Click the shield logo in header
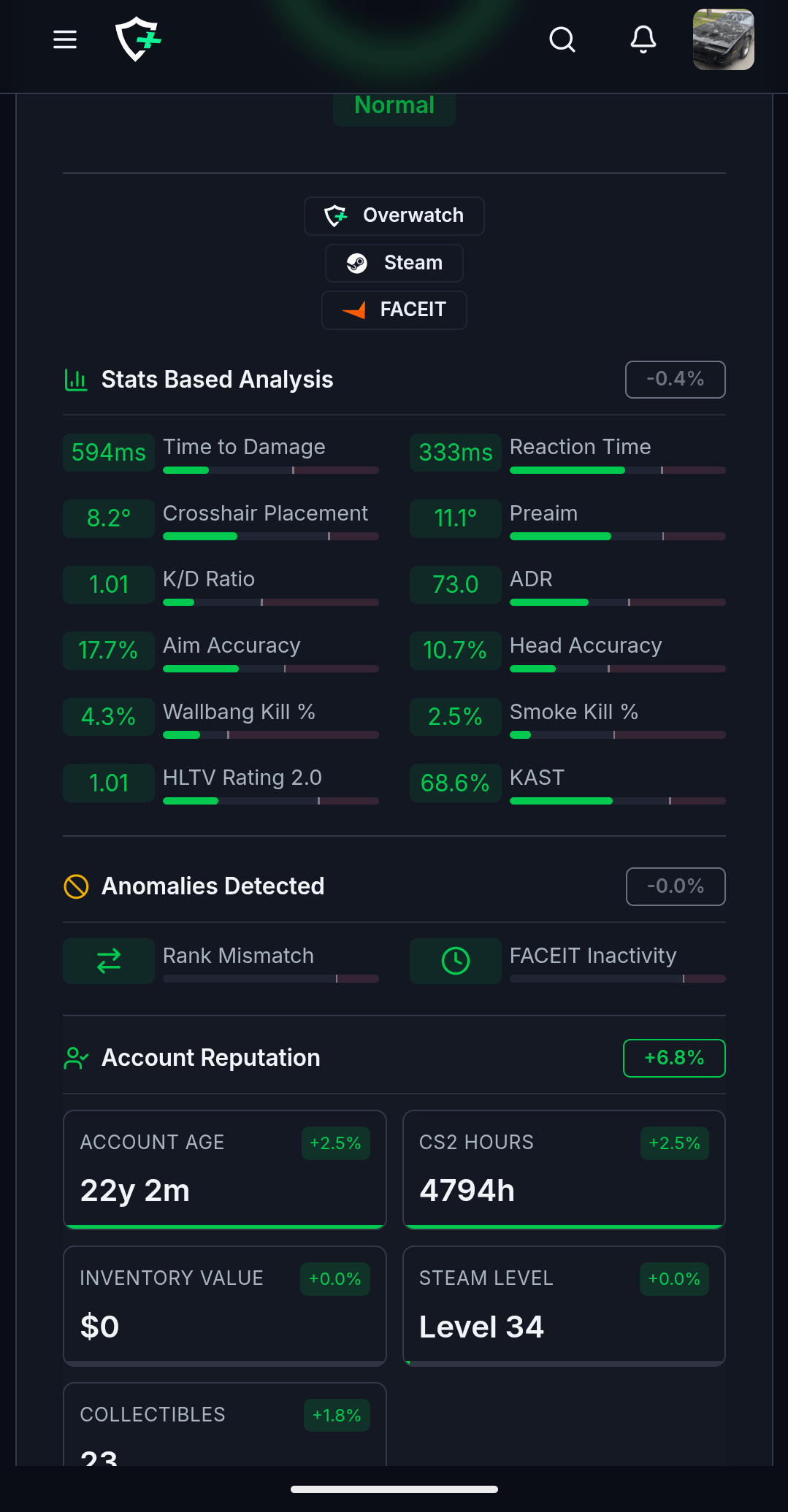Screen dimensions: 788x1512 pyautogui.click(x=137, y=39)
